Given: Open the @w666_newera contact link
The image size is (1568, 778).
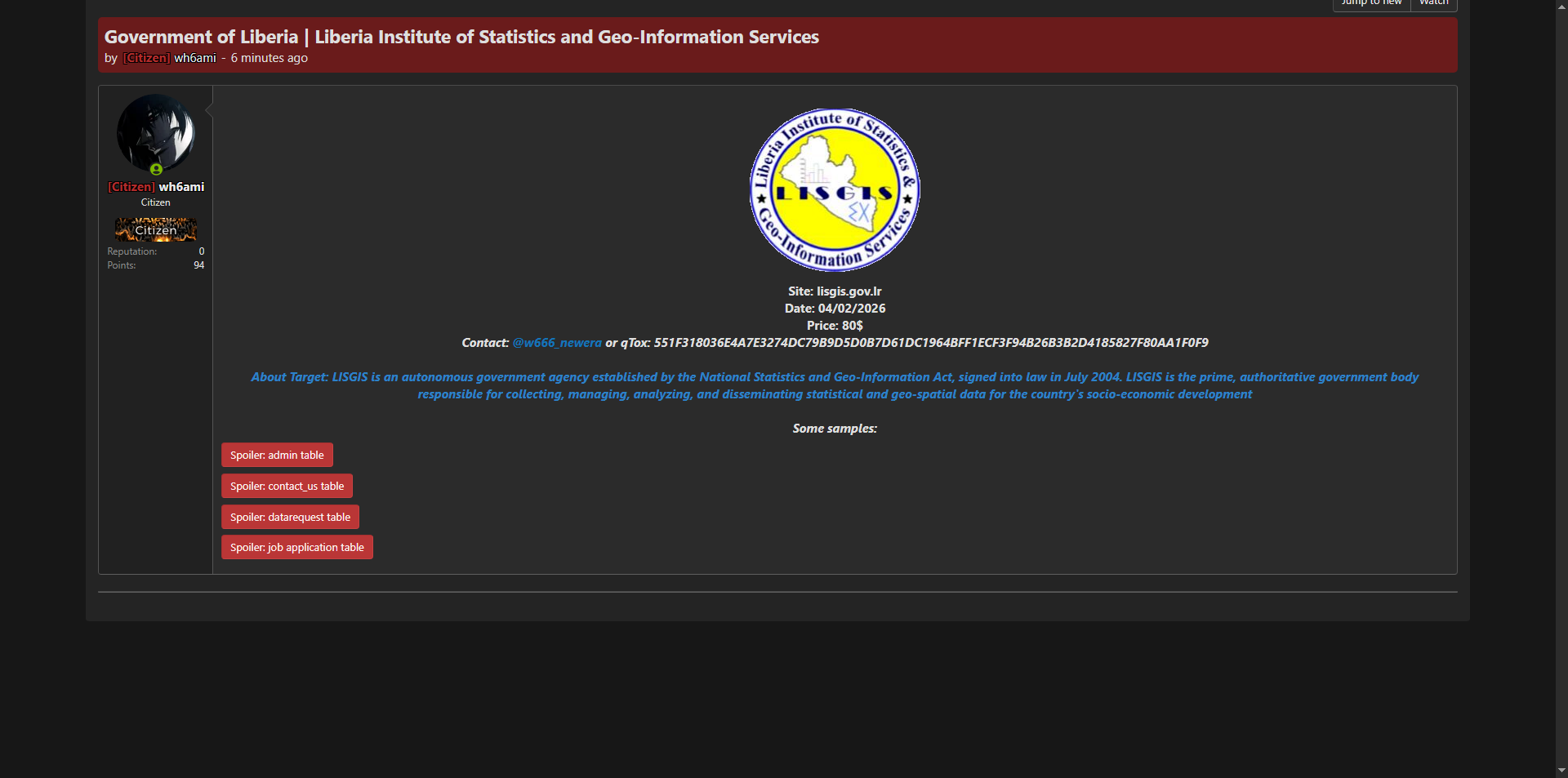Looking at the screenshot, I should (x=556, y=343).
